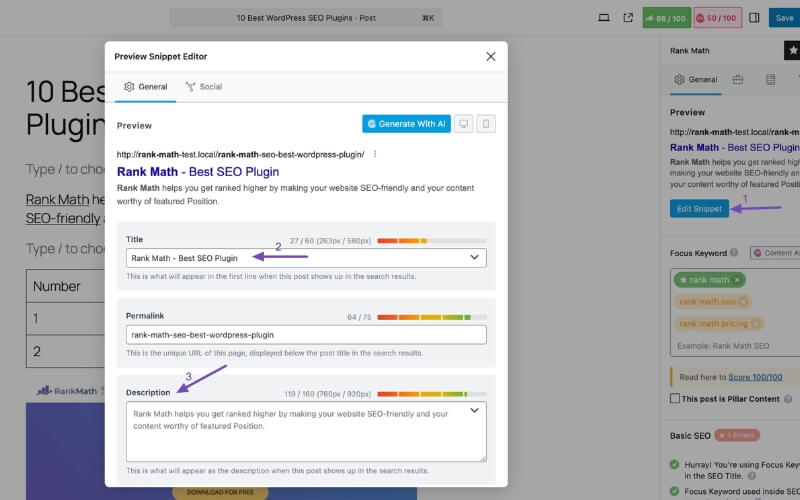
Task: Open the Schema tab icon in Rank Math sidebar
Action: tap(771, 79)
